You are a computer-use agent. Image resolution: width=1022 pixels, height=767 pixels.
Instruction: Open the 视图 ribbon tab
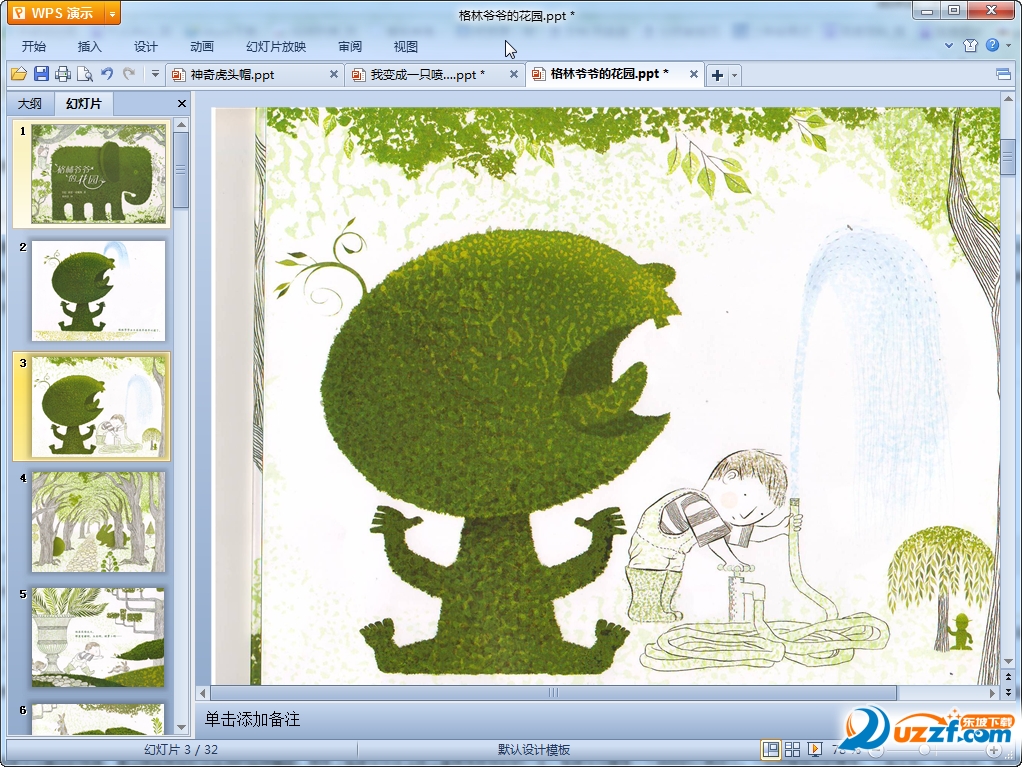(x=405, y=46)
